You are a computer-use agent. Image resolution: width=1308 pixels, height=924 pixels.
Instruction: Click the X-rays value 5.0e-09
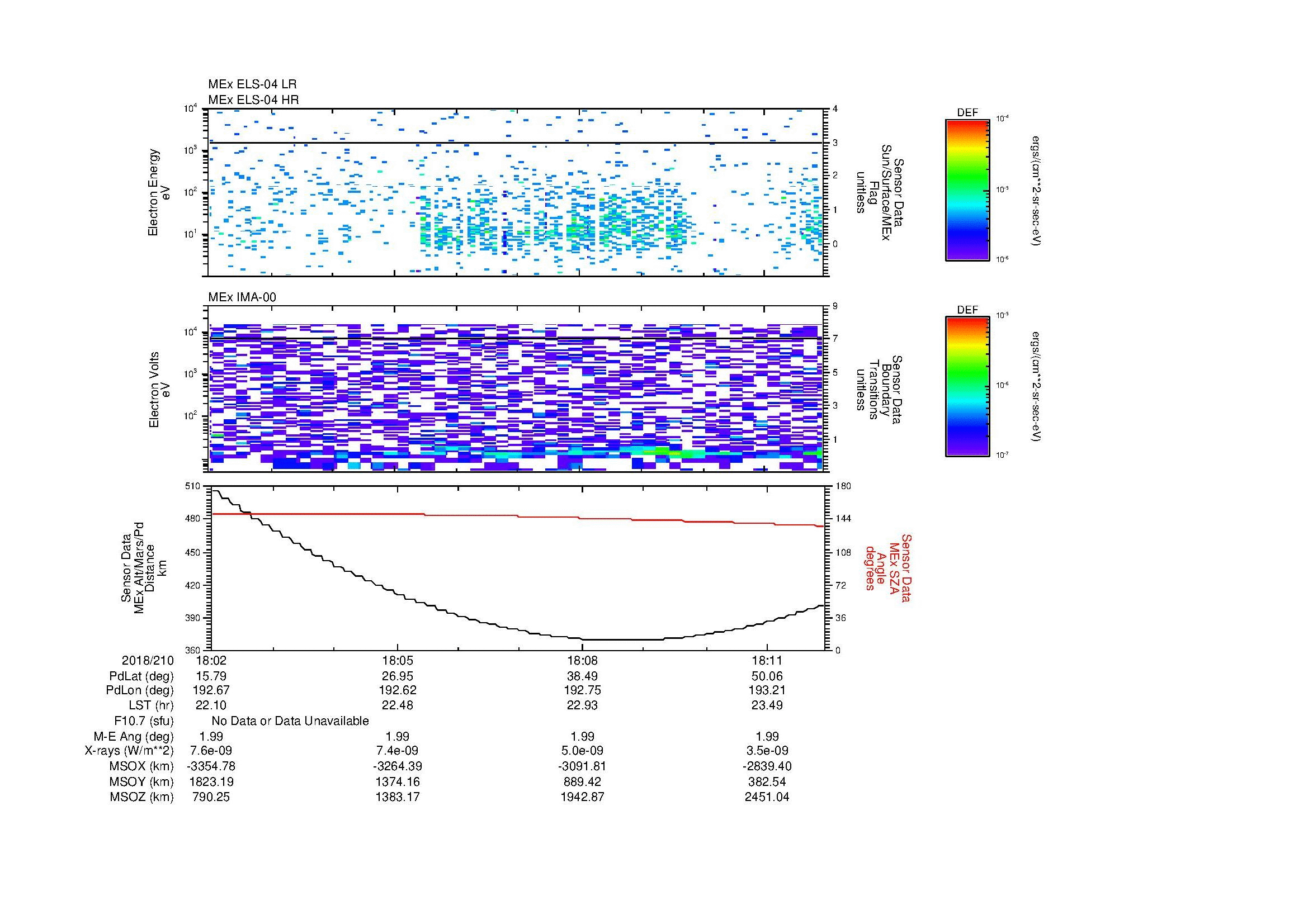(582, 751)
